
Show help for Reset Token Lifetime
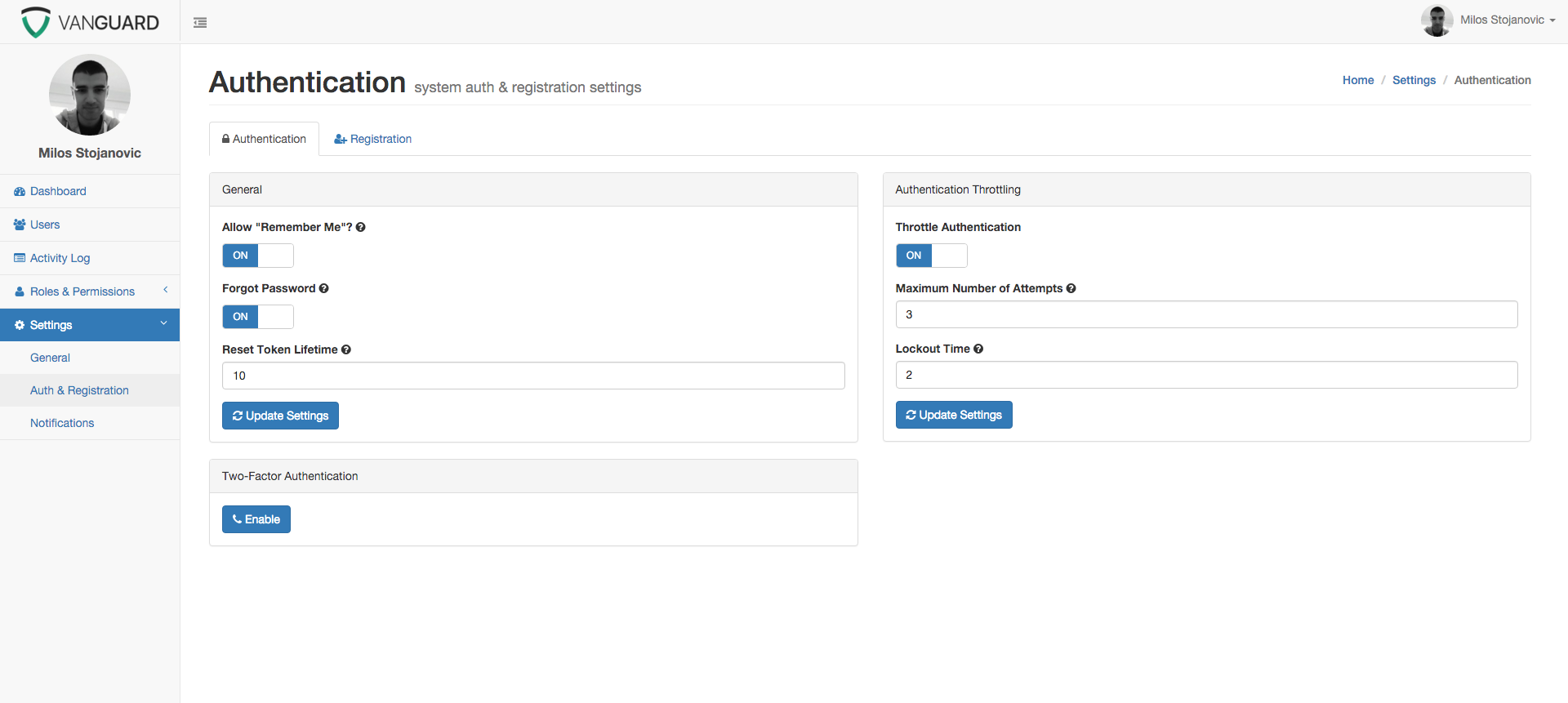click(x=346, y=349)
